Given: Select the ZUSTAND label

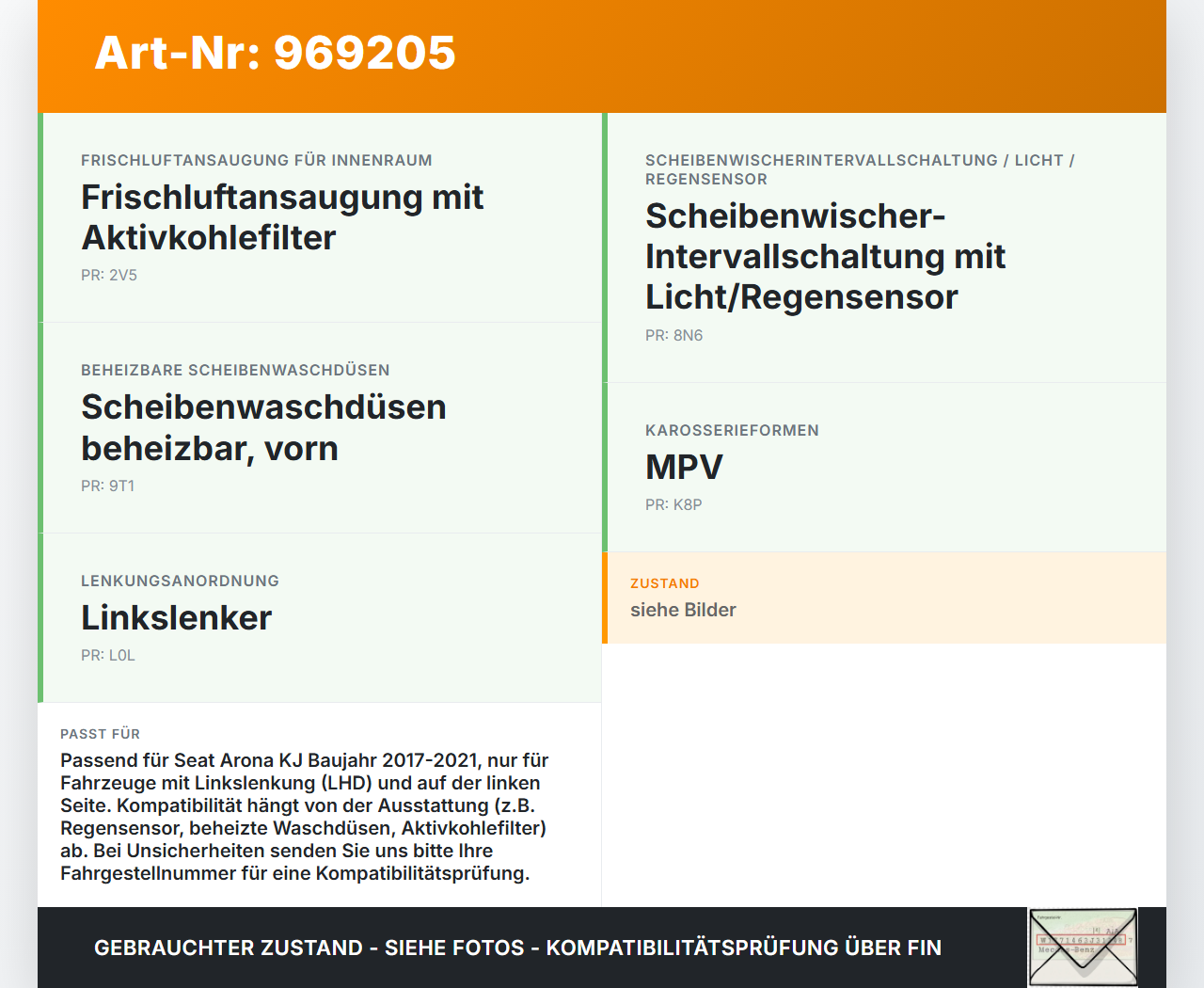Looking at the screenshot, I should (665, 583).
